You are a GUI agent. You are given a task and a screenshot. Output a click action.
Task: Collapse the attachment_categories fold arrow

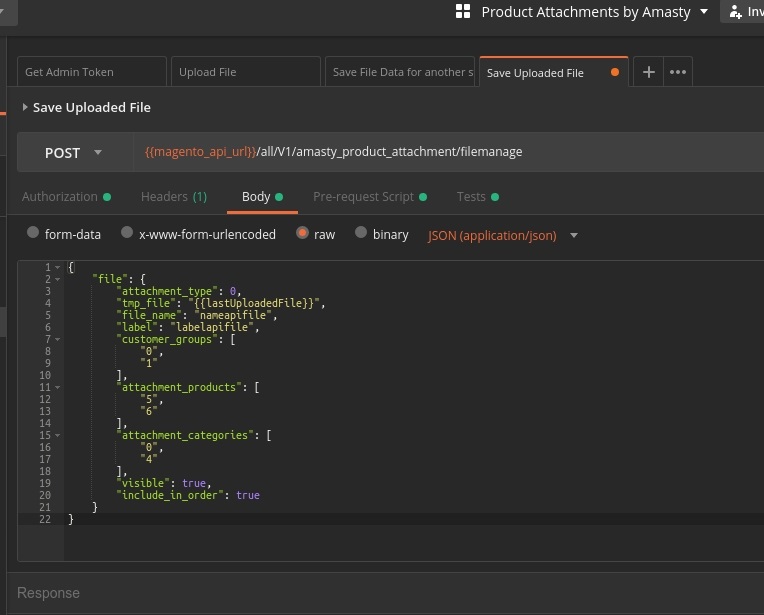59,435
